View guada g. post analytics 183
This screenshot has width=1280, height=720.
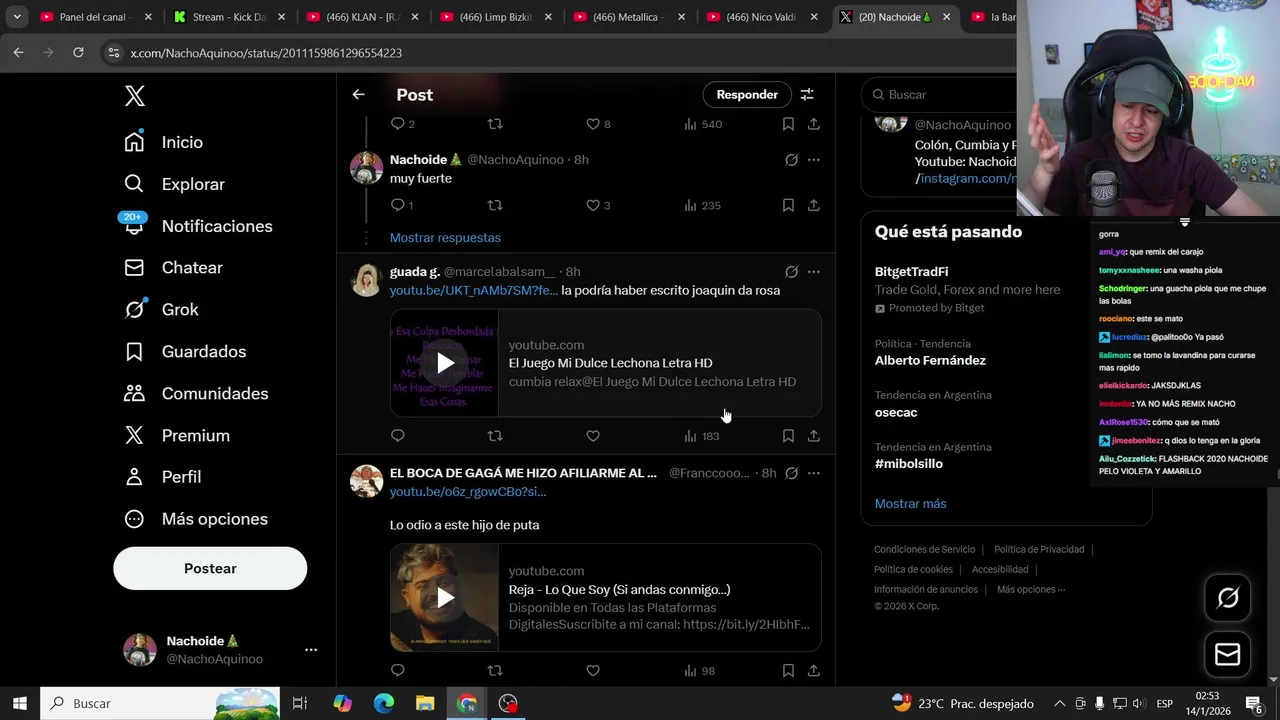(x=702, y=436)
